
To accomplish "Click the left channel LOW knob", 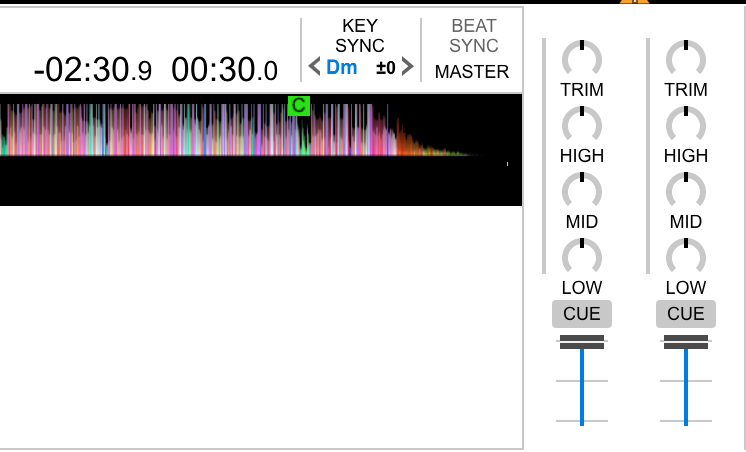I will pos(581,257).
